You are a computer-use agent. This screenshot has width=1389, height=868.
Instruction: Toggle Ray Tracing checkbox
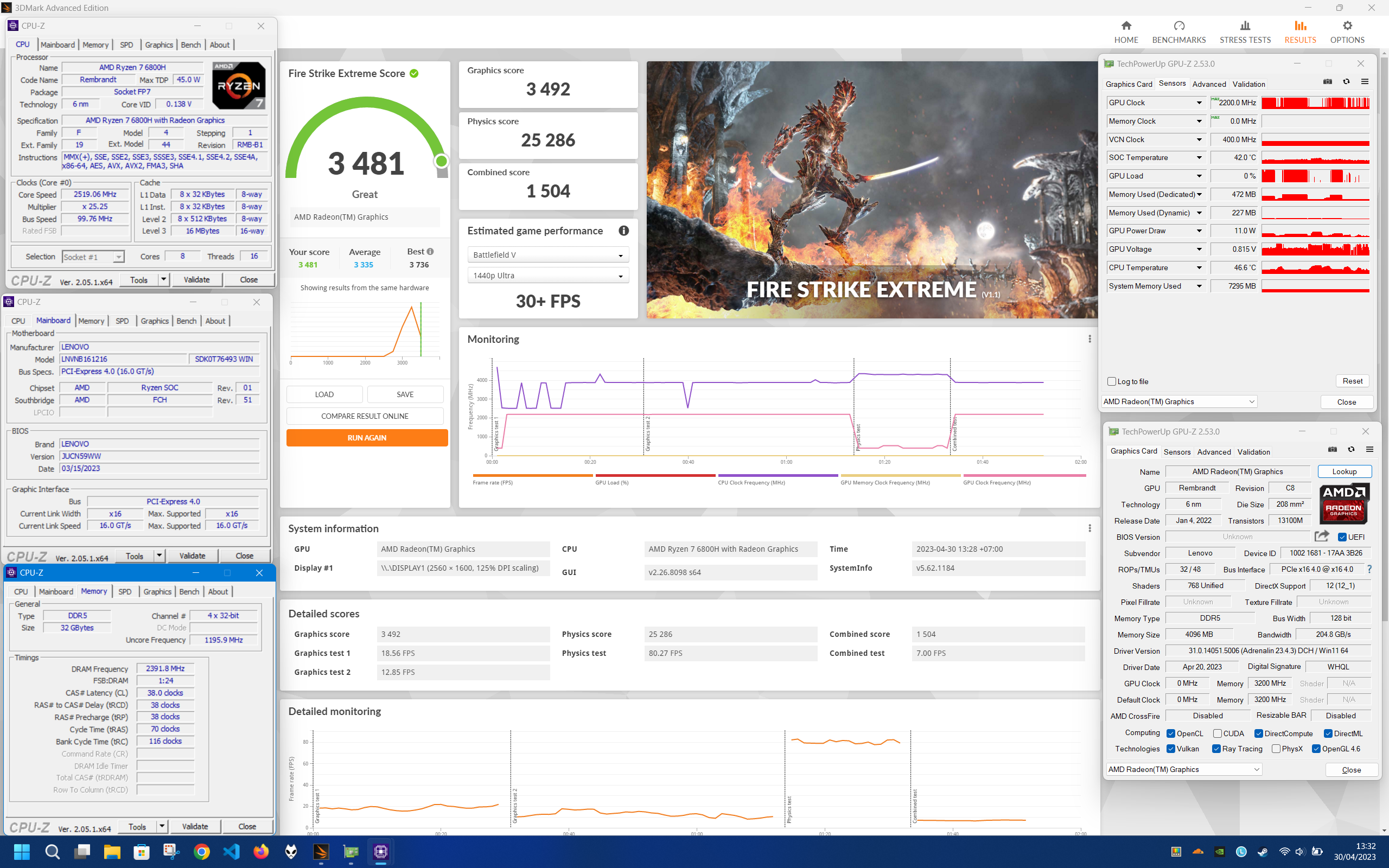1216,749
